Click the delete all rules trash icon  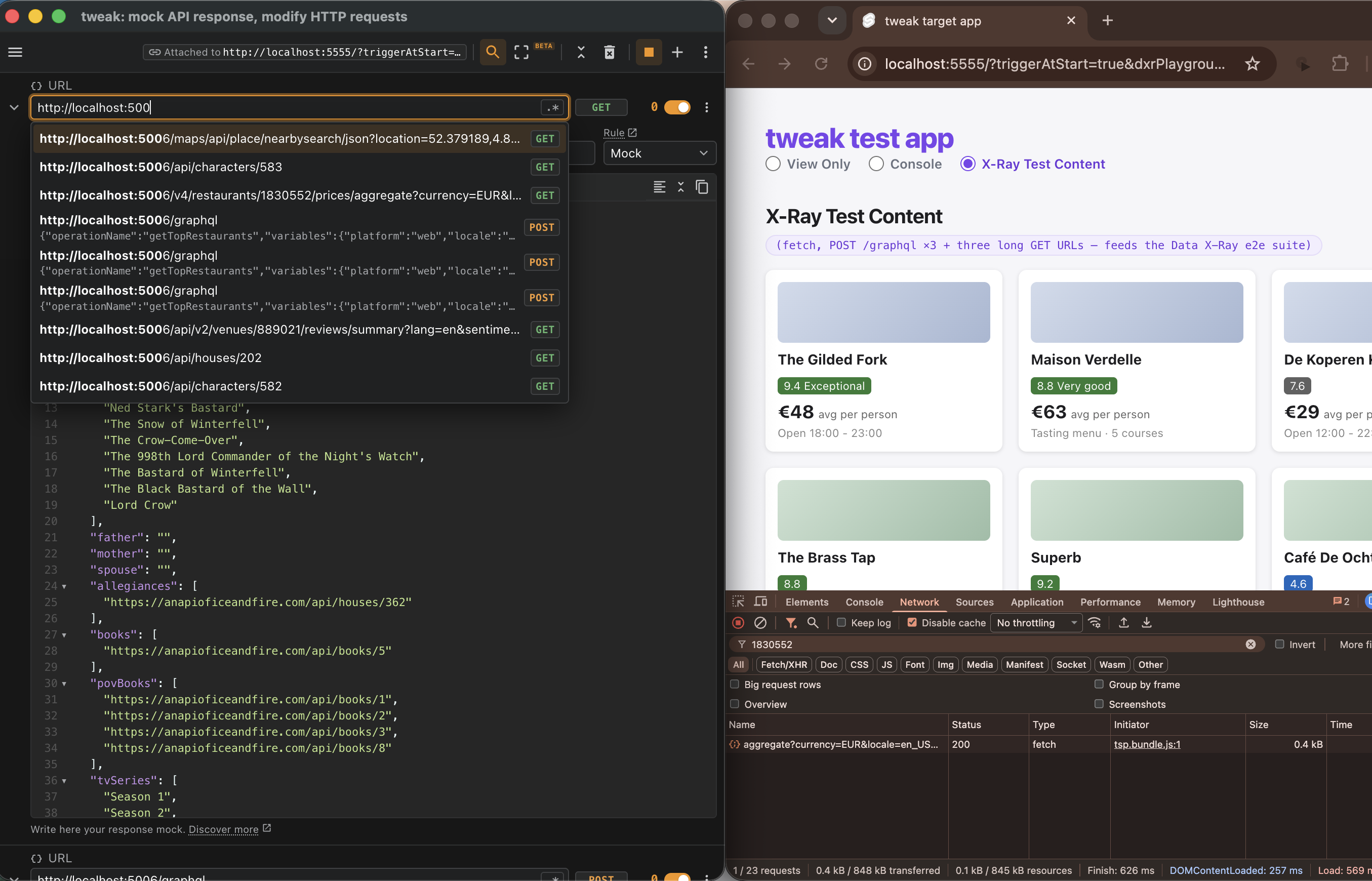point(610,52)
